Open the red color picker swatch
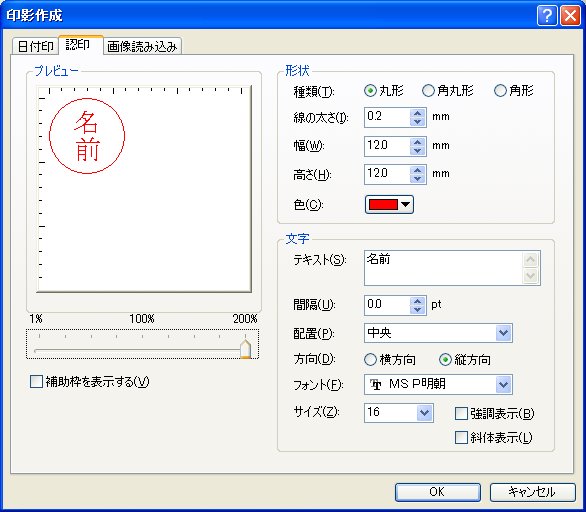This screenshot has height=512, width=586. coord(389,204)
